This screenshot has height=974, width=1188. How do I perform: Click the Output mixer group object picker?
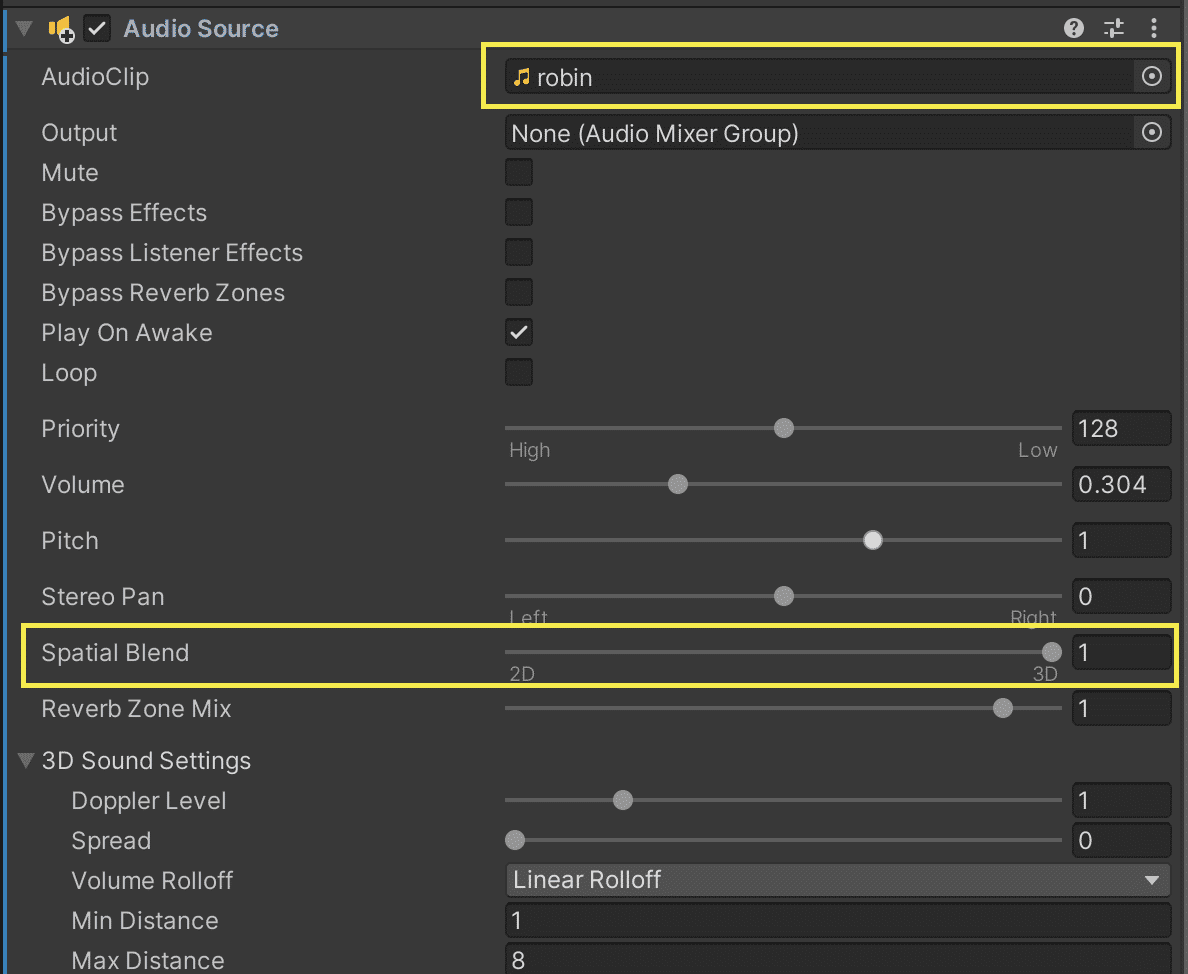(1152, 133)
